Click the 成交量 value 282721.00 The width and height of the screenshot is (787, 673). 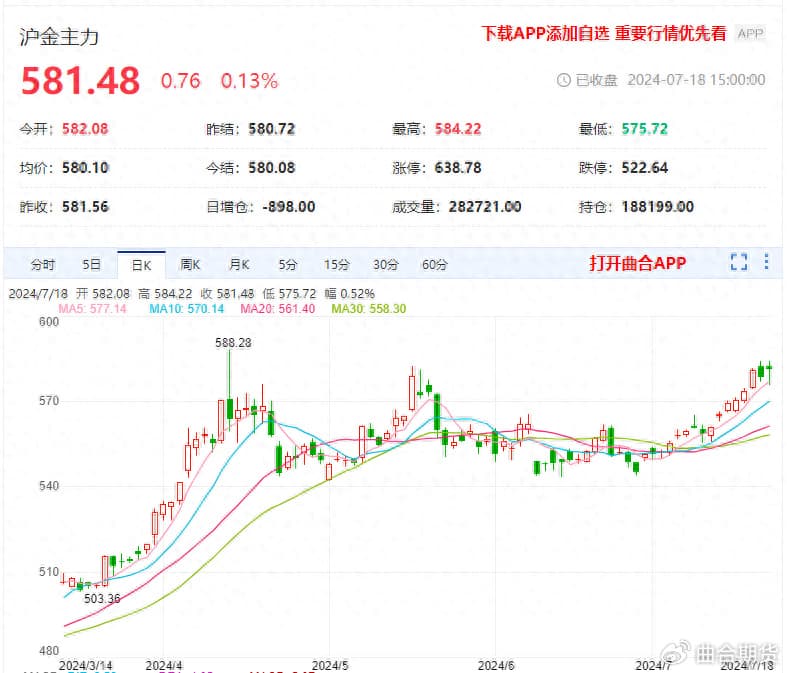[x=485, y=207]
